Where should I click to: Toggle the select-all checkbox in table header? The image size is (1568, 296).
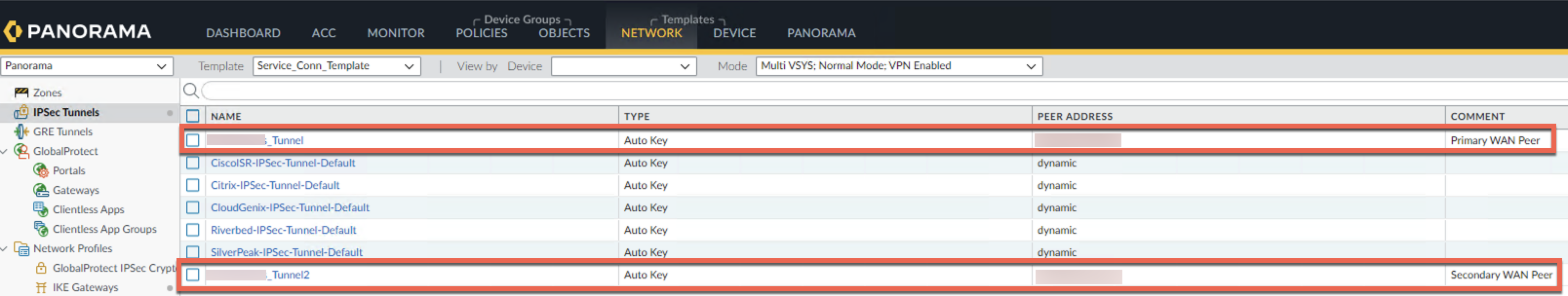193,115
